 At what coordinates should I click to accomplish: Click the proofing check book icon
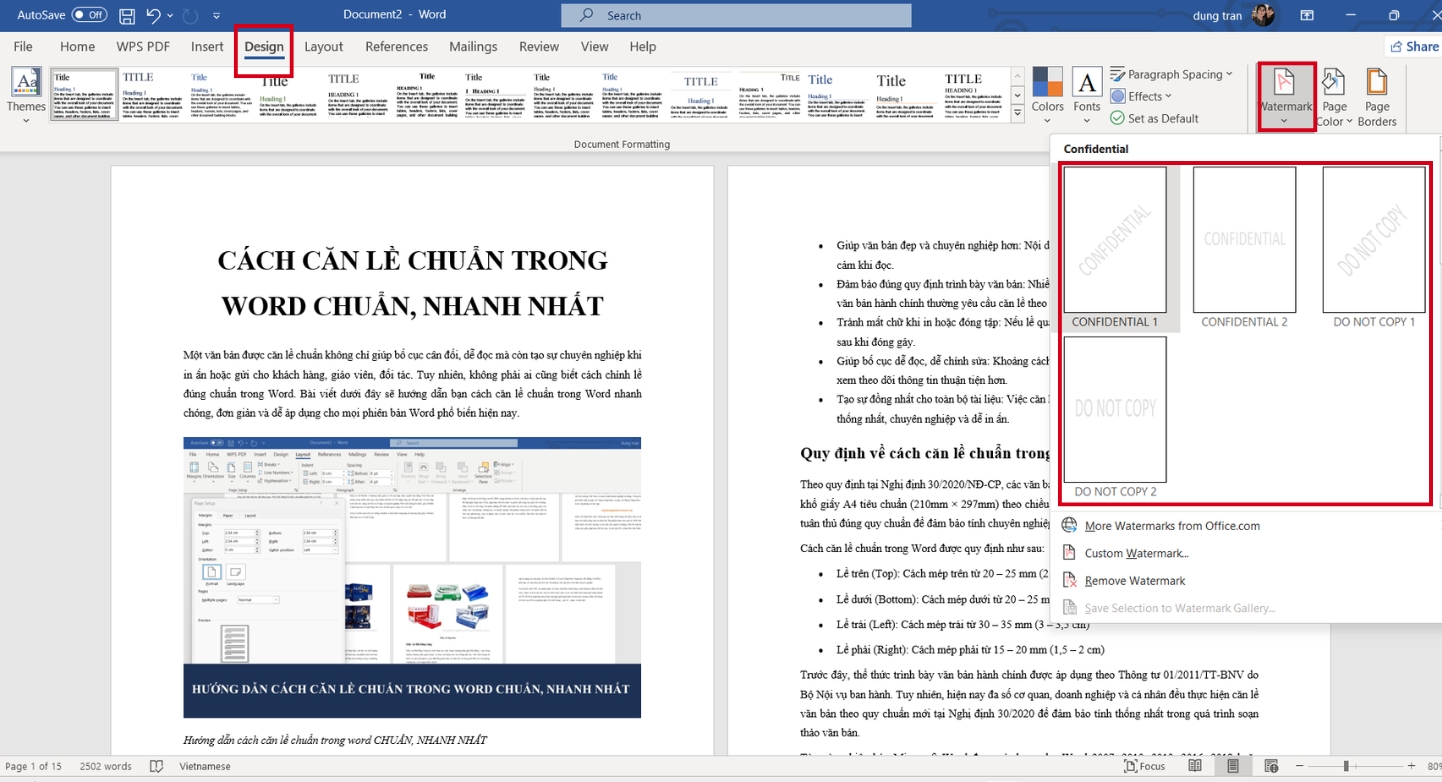(156, 766)
